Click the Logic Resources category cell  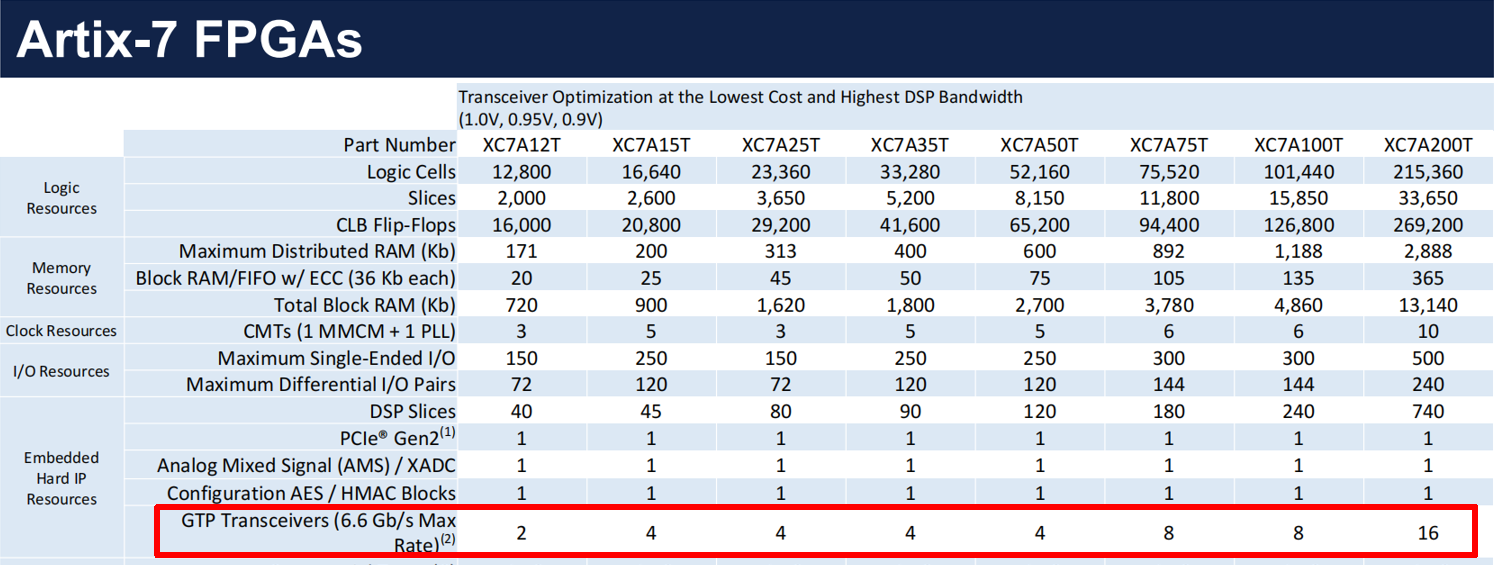point(62,198)
